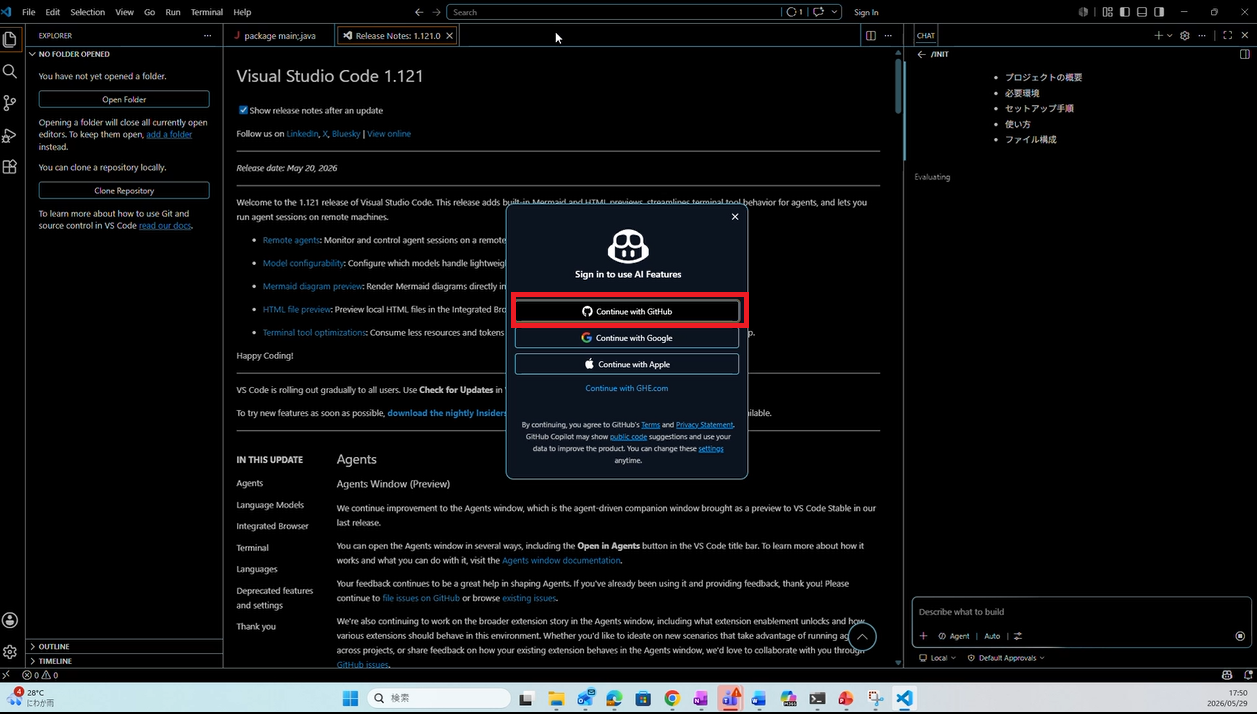Maximize the chat panel
1257x714 pixels.
coord(1228,35)
